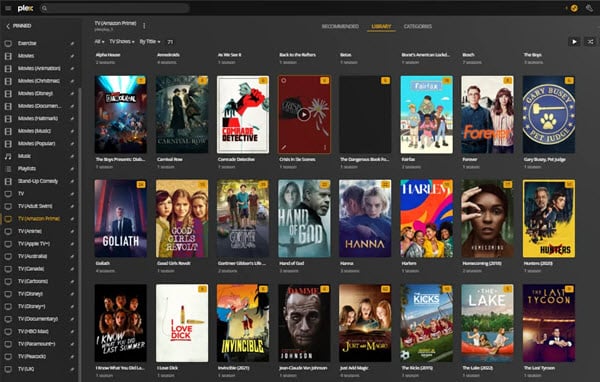
Task: Click the Alpha House title link
Action: 108,55
